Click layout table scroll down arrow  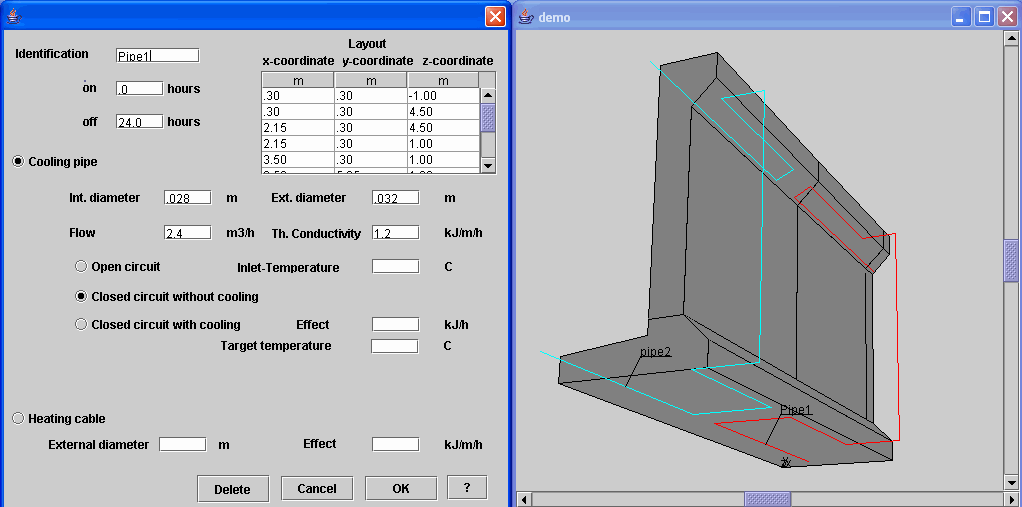point(488,166)
